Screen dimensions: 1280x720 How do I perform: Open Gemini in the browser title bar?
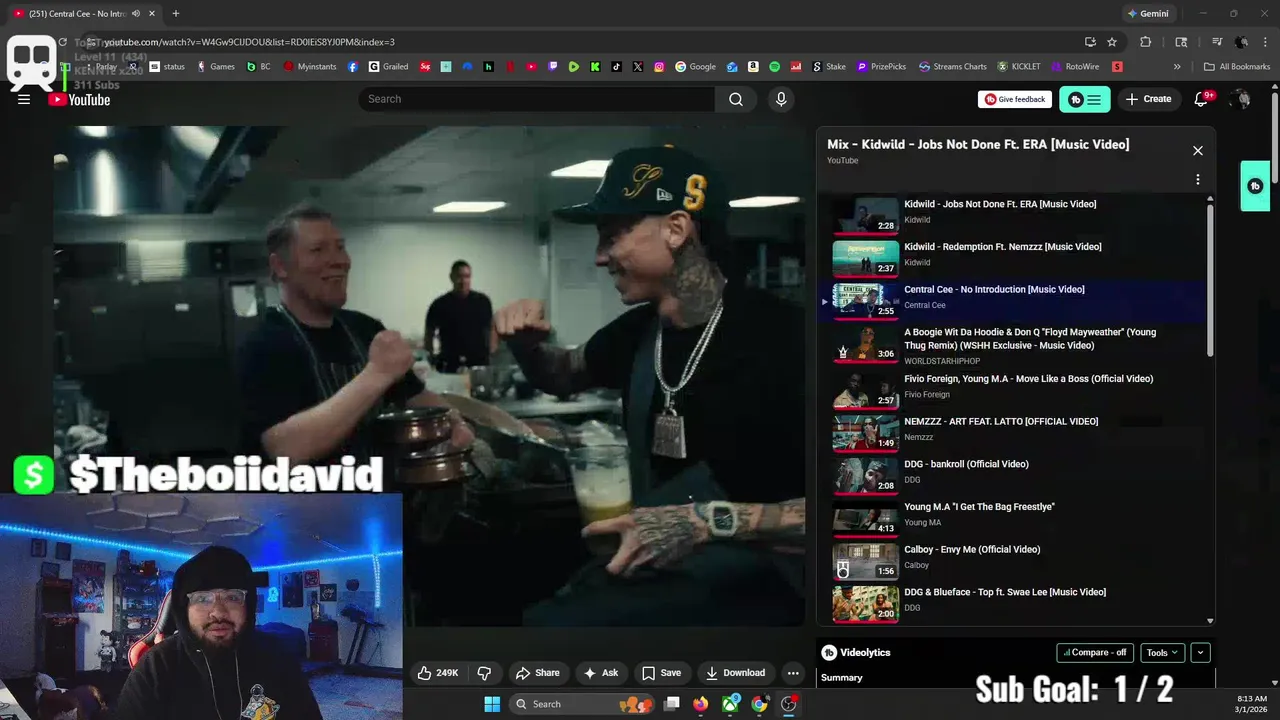[x=1147, y=14]
